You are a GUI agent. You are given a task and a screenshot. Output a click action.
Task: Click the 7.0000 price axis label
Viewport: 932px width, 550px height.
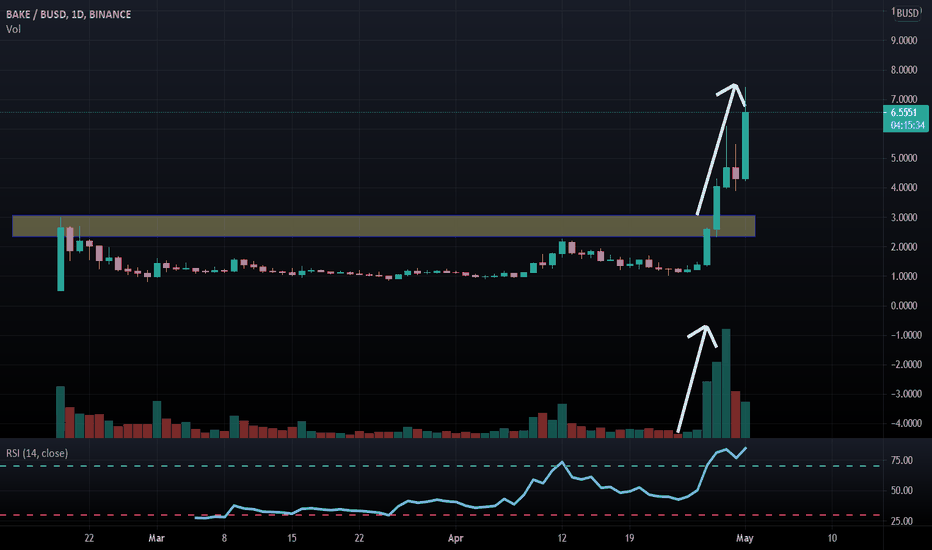(903, 99)
